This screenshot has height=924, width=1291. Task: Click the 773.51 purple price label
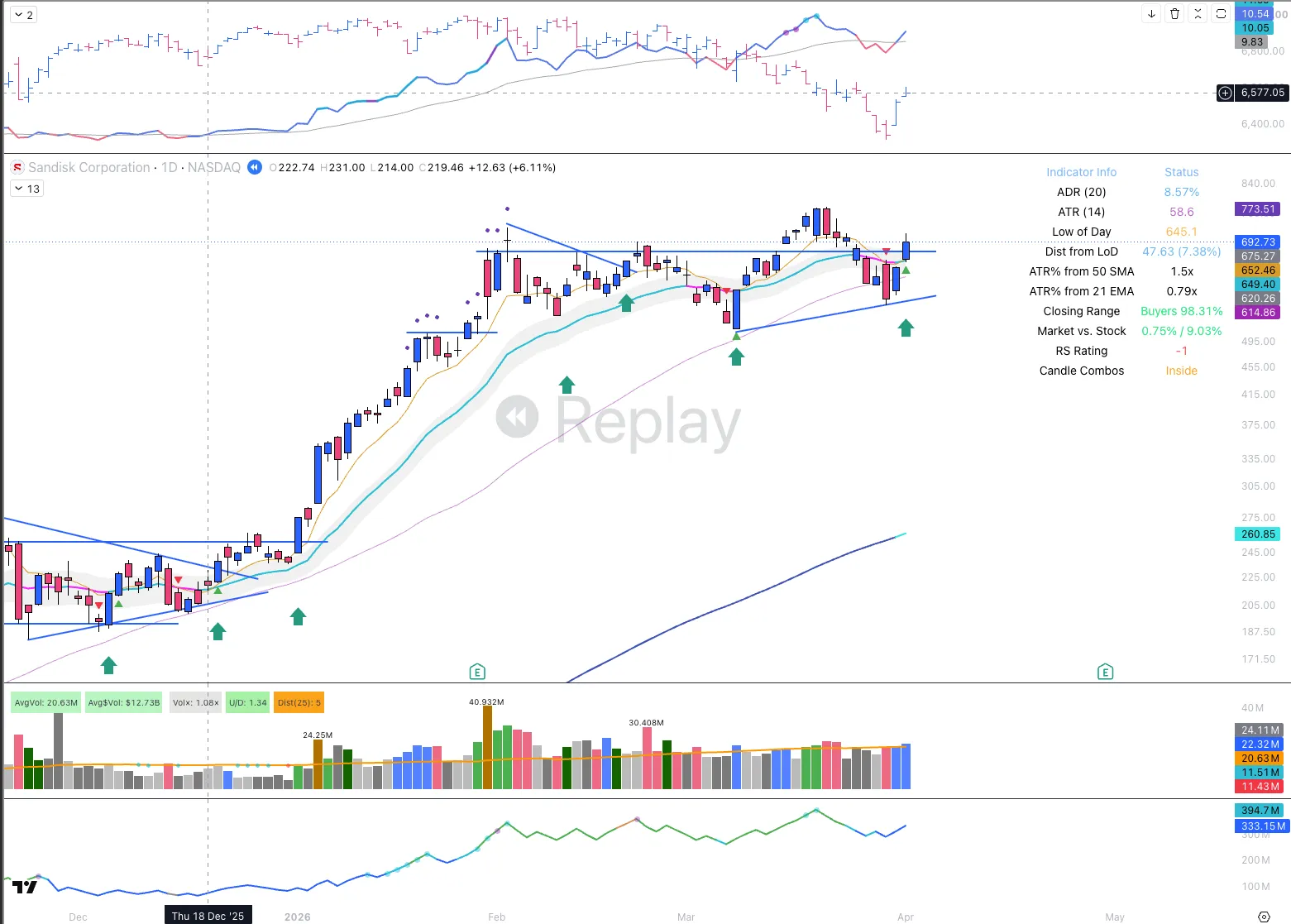click(x=1258, y=209)
